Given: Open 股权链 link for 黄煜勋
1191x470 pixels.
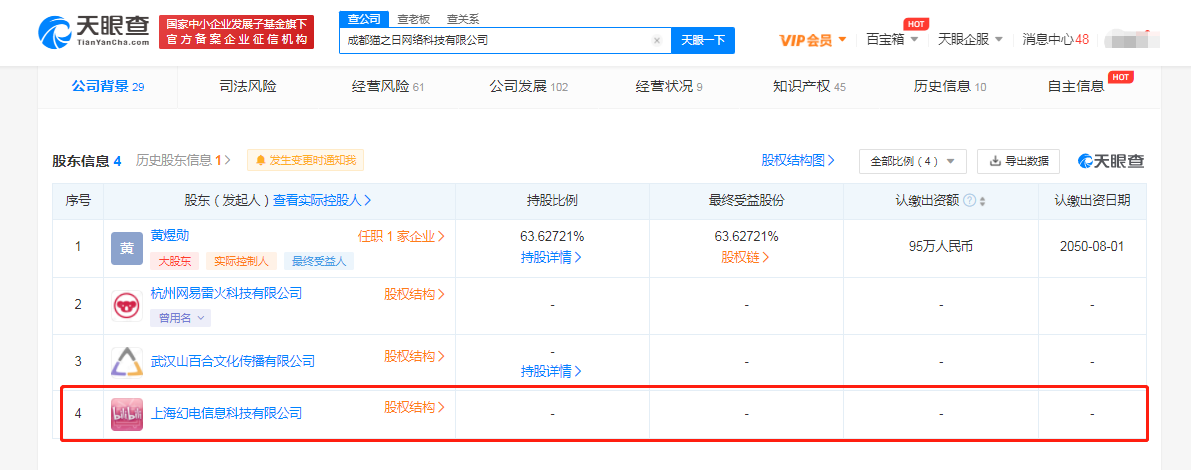Looking at the screenshot, I should (x=746, y=257).
